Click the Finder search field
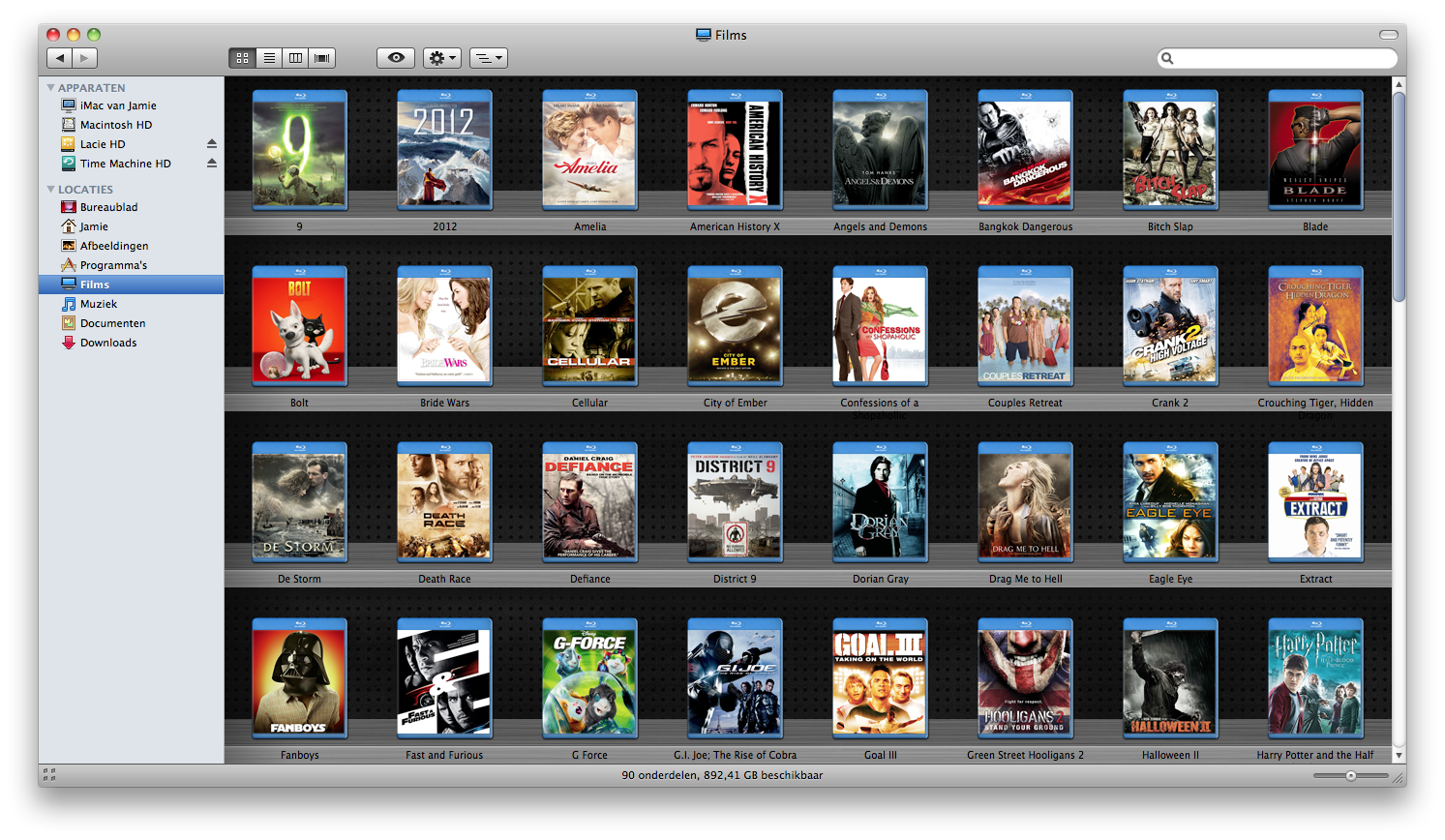Screen dimensions: 1445x840 (1278, 58)
